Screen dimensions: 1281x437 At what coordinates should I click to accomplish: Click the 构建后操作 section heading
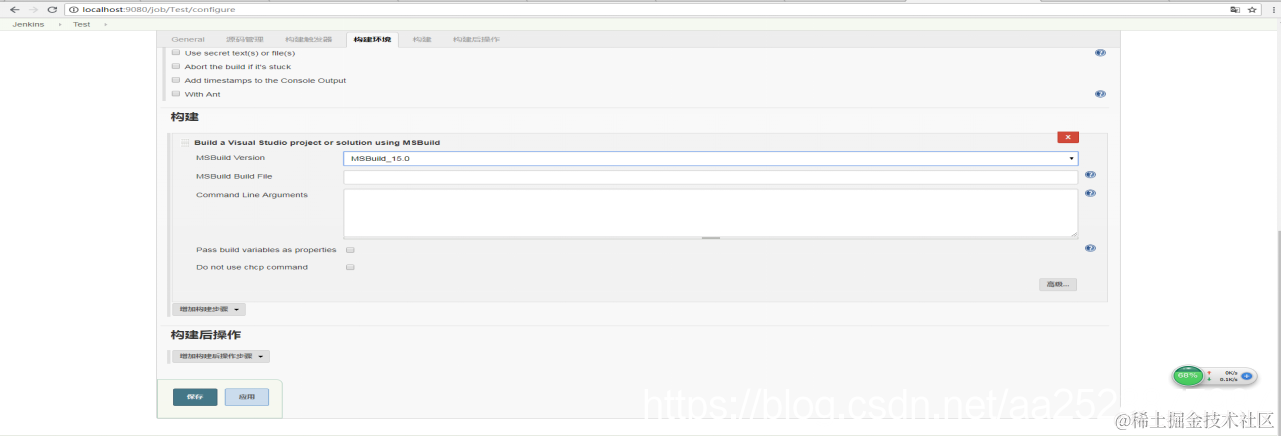pyautogui.click(x=206, y=334)
